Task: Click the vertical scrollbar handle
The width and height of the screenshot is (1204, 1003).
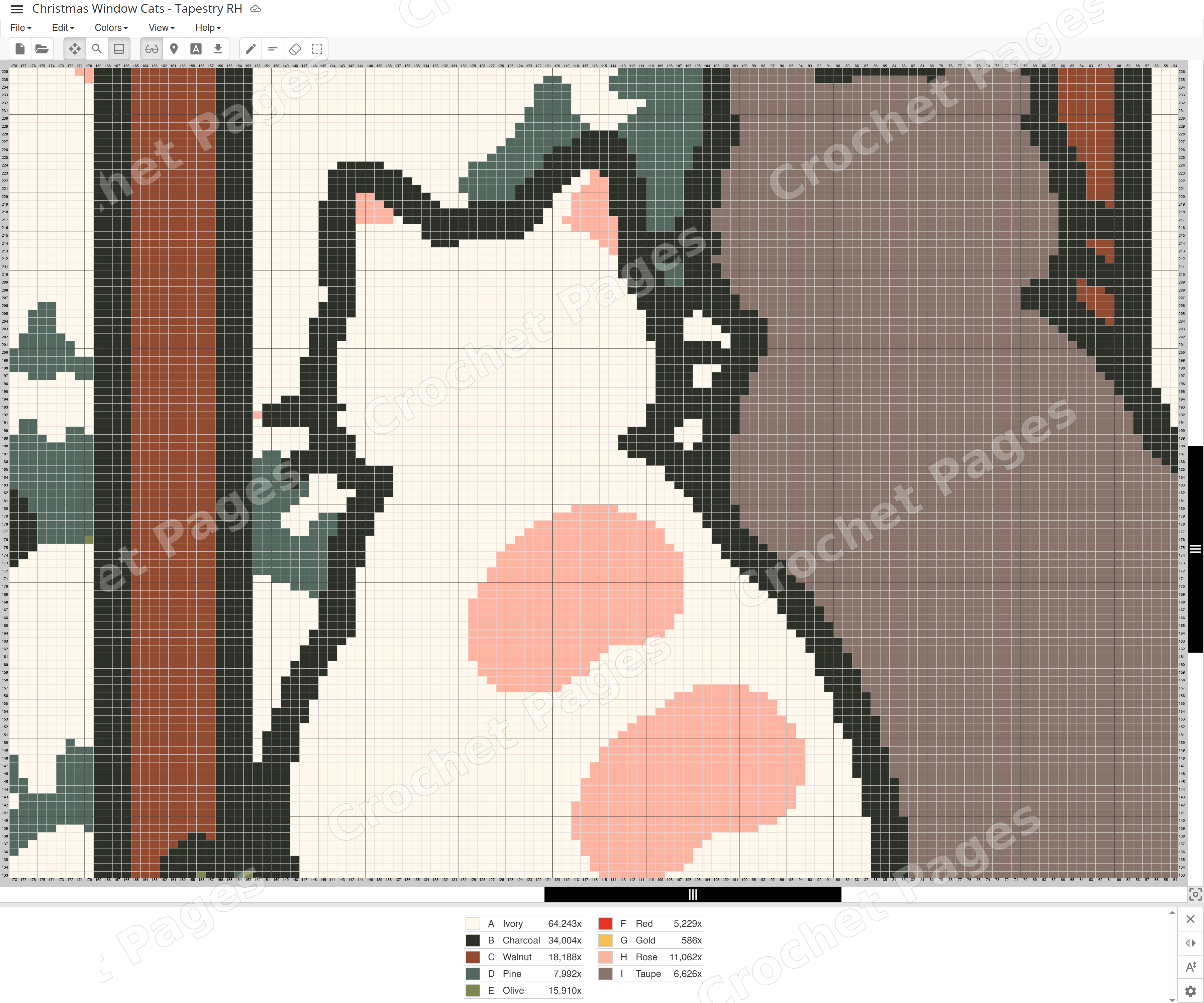Action: tap(1195, 549)
